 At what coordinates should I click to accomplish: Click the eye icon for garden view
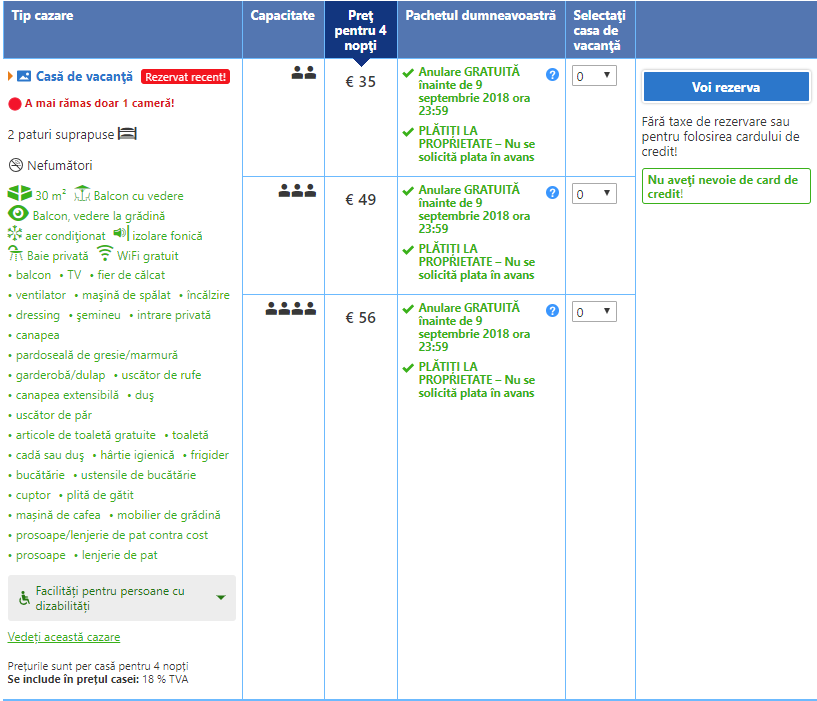click(18, 214)
